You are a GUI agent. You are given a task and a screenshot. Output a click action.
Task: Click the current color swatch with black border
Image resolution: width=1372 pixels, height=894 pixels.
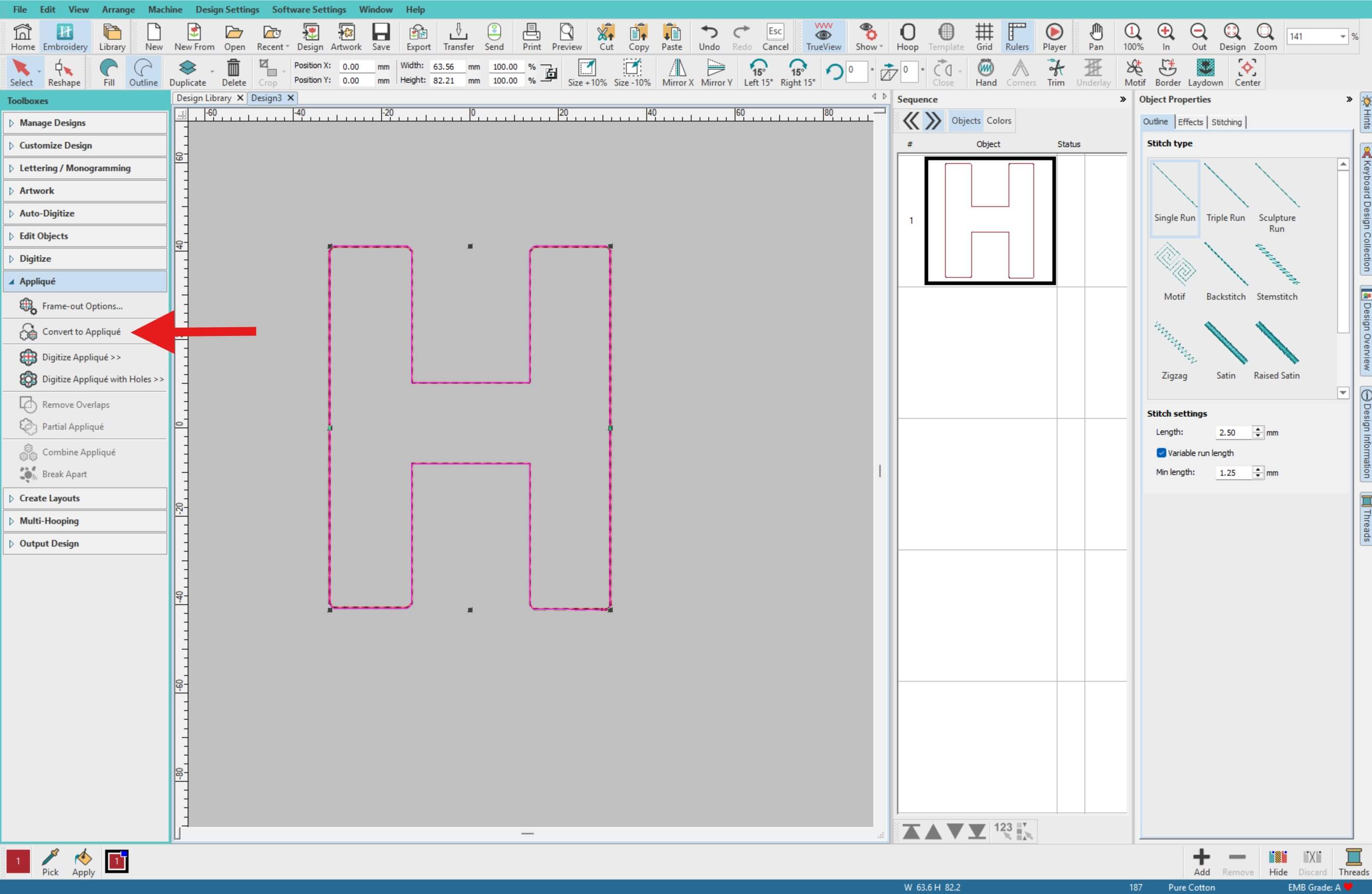click(x=116, y=861)
